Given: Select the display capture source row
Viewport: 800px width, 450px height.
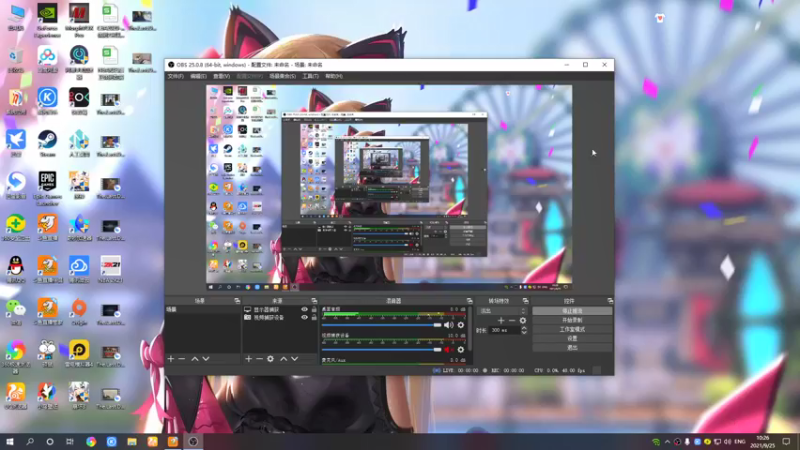Looking at the screenshot, I should 280,310.
